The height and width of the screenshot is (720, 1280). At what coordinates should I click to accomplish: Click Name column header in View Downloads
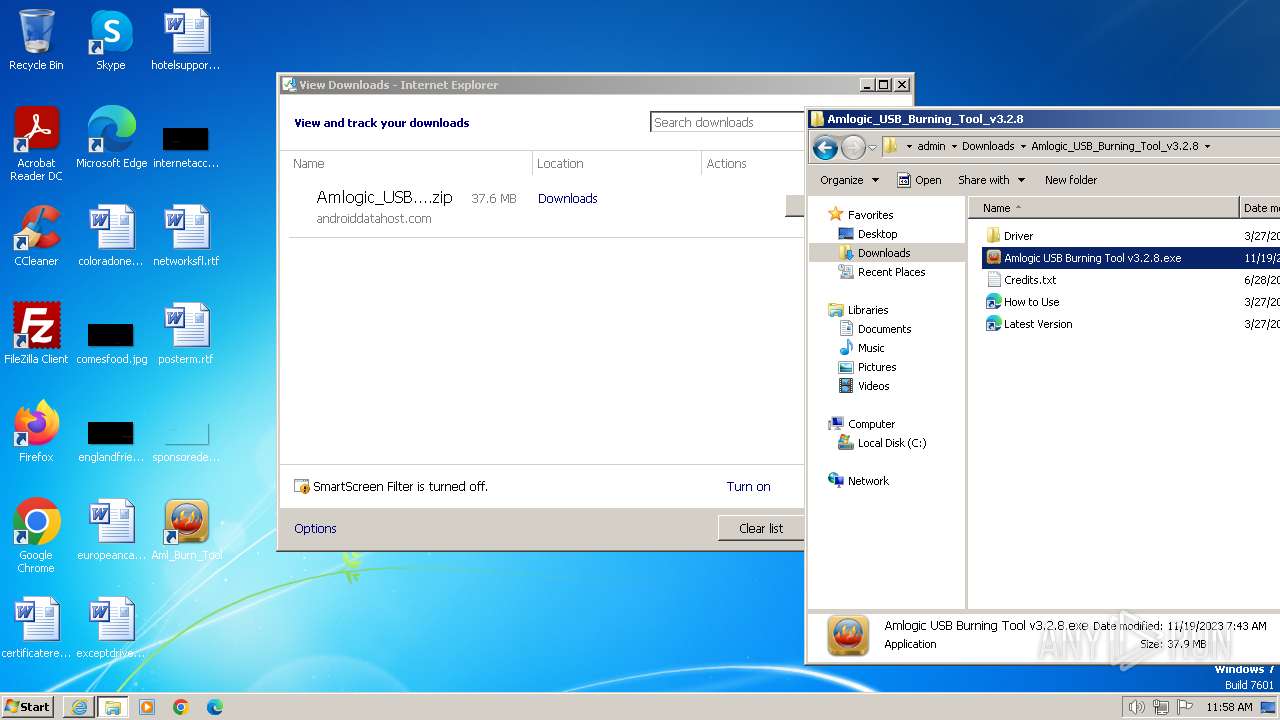(x=410, y=164)
